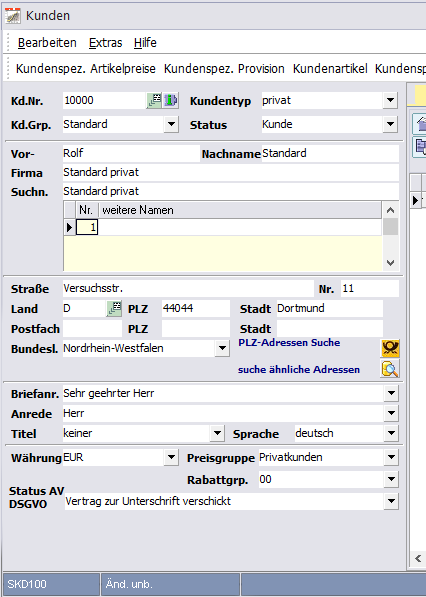Click the house icon on right panel
The image size is (426, 597).
click(420, 124)
